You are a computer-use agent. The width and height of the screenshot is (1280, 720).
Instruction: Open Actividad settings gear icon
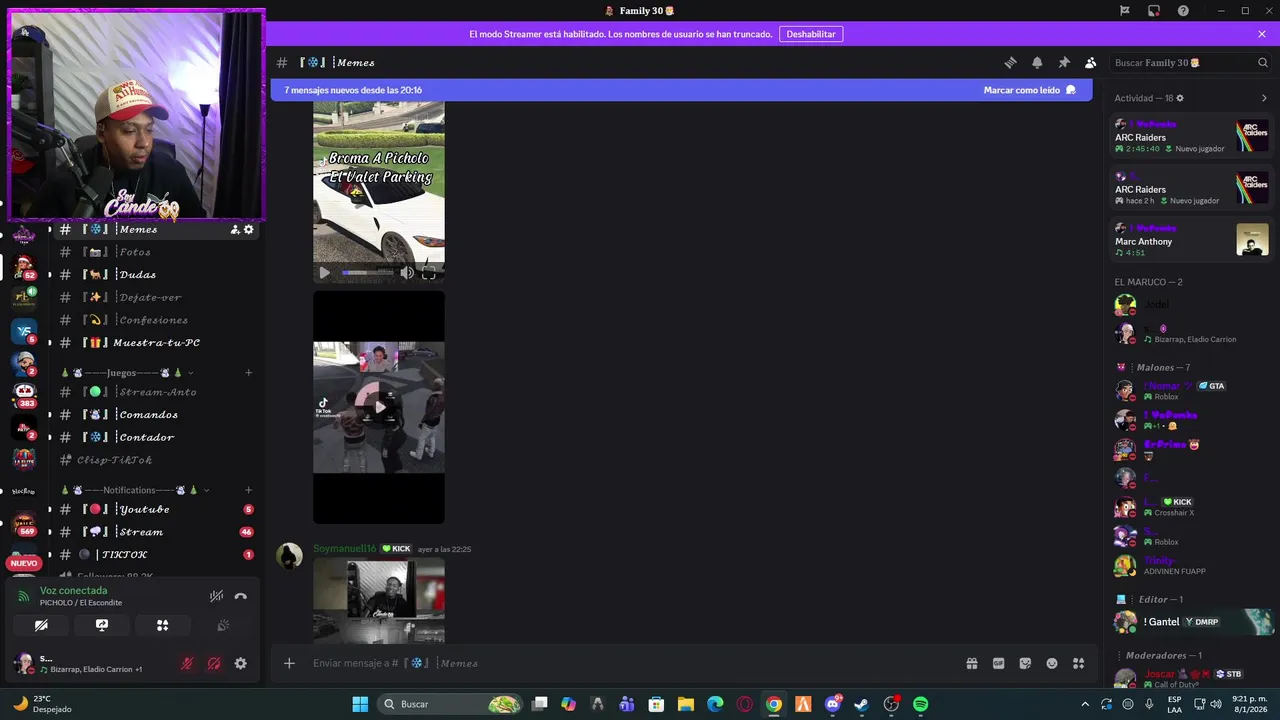tap(1180, 98)
